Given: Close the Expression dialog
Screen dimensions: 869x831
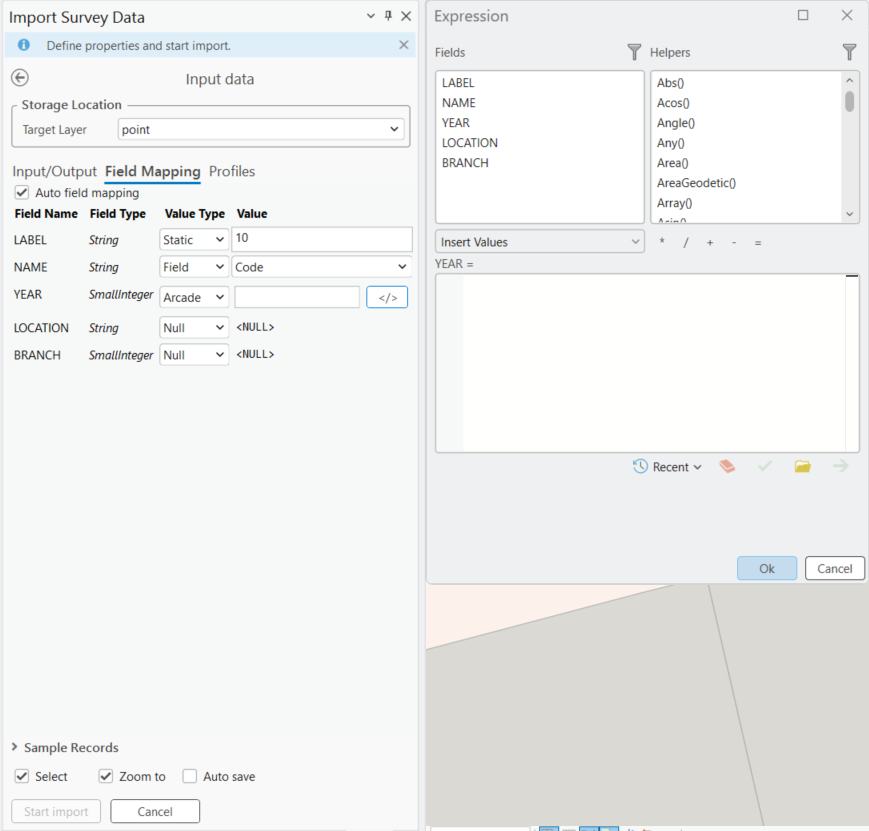Looking at the screenshot, I should pyautogui.click(x=847, y=15).
